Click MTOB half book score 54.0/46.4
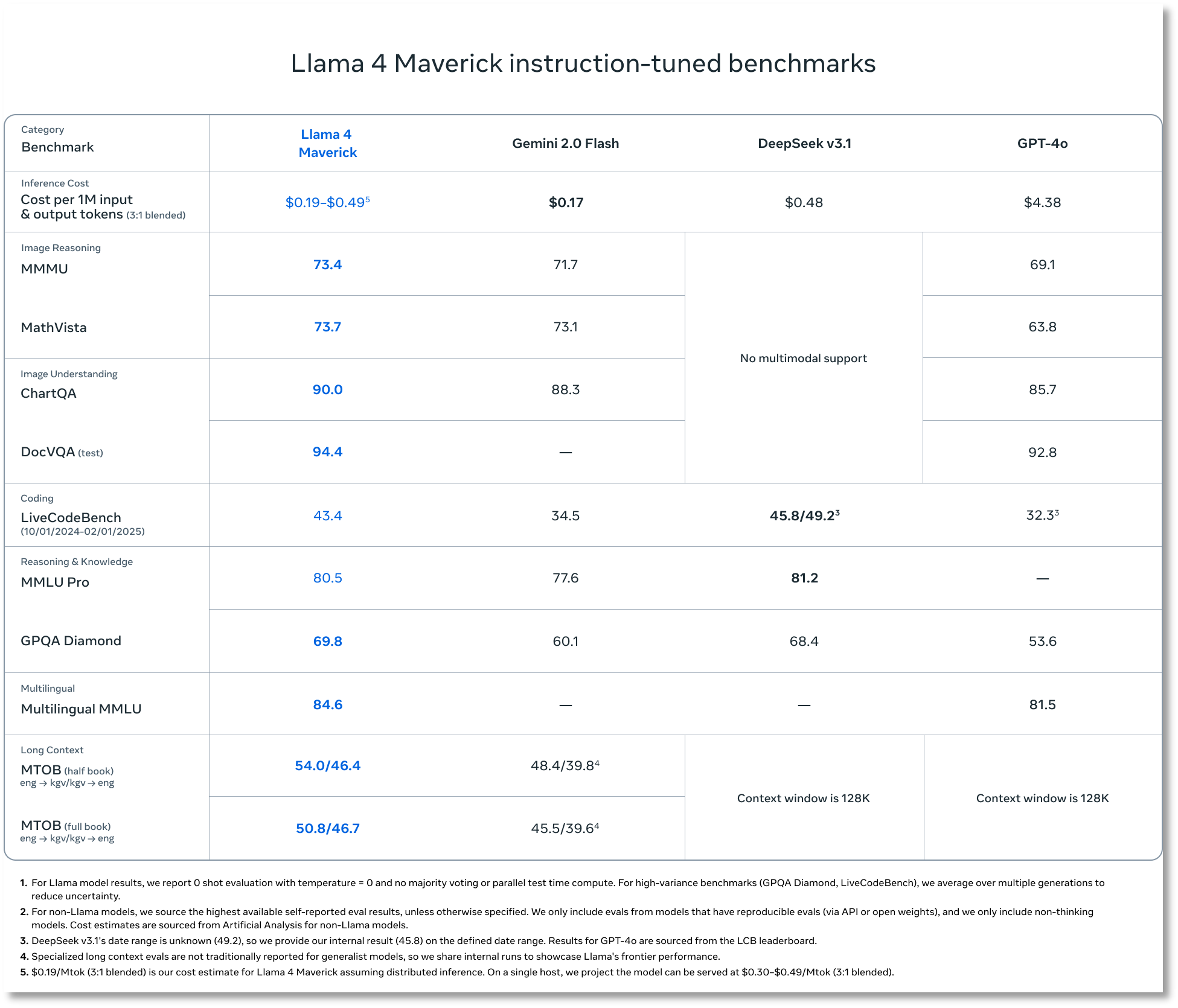Image resolution: width=1178 pixels, height=1008 pixels. [x=327, y=766]
